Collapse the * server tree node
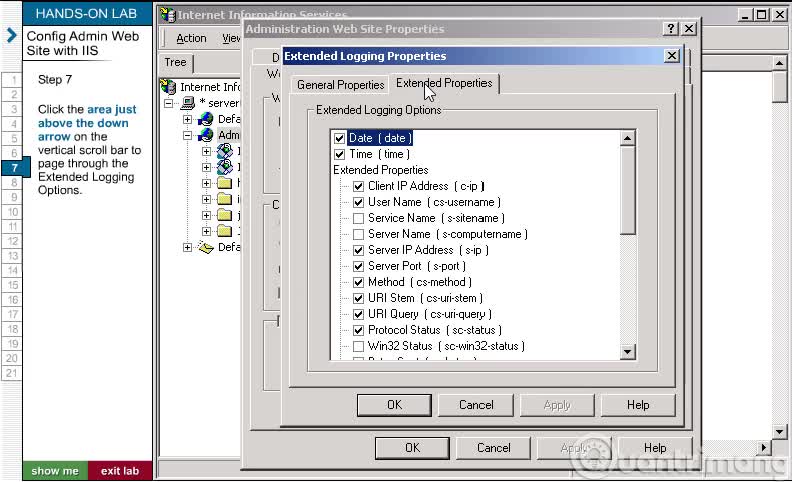This screenshot has height=482, width=792. coord(168,104)
